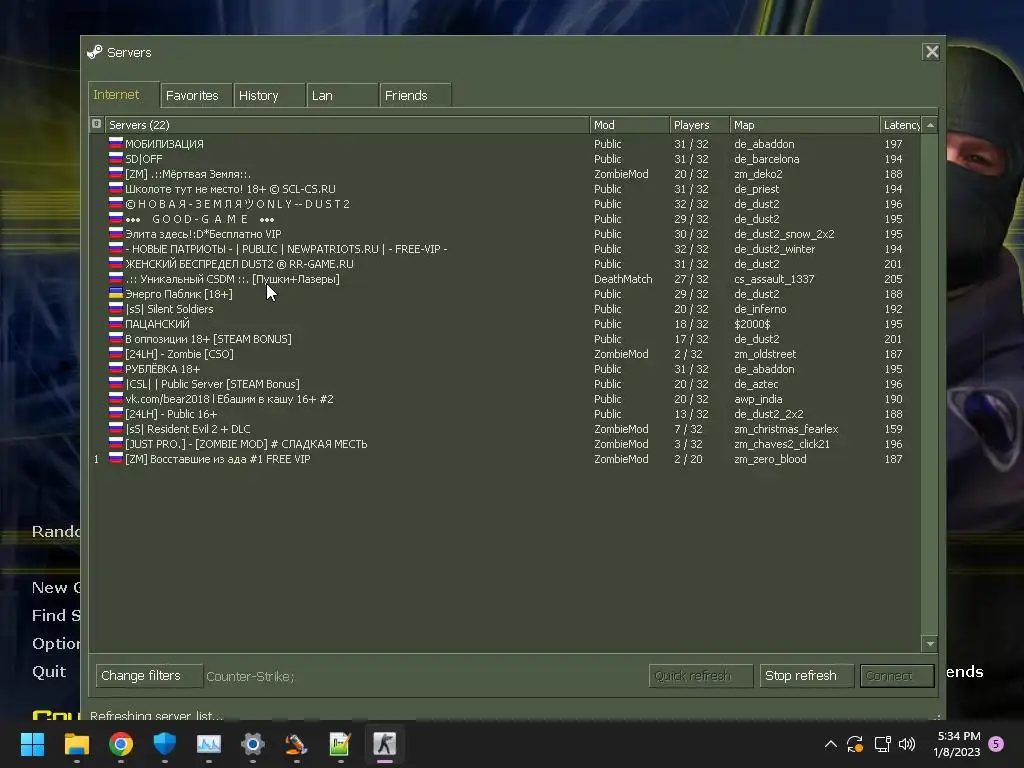Click the DeathMatch mod cell
The image size is (1024, 768).
623,279
